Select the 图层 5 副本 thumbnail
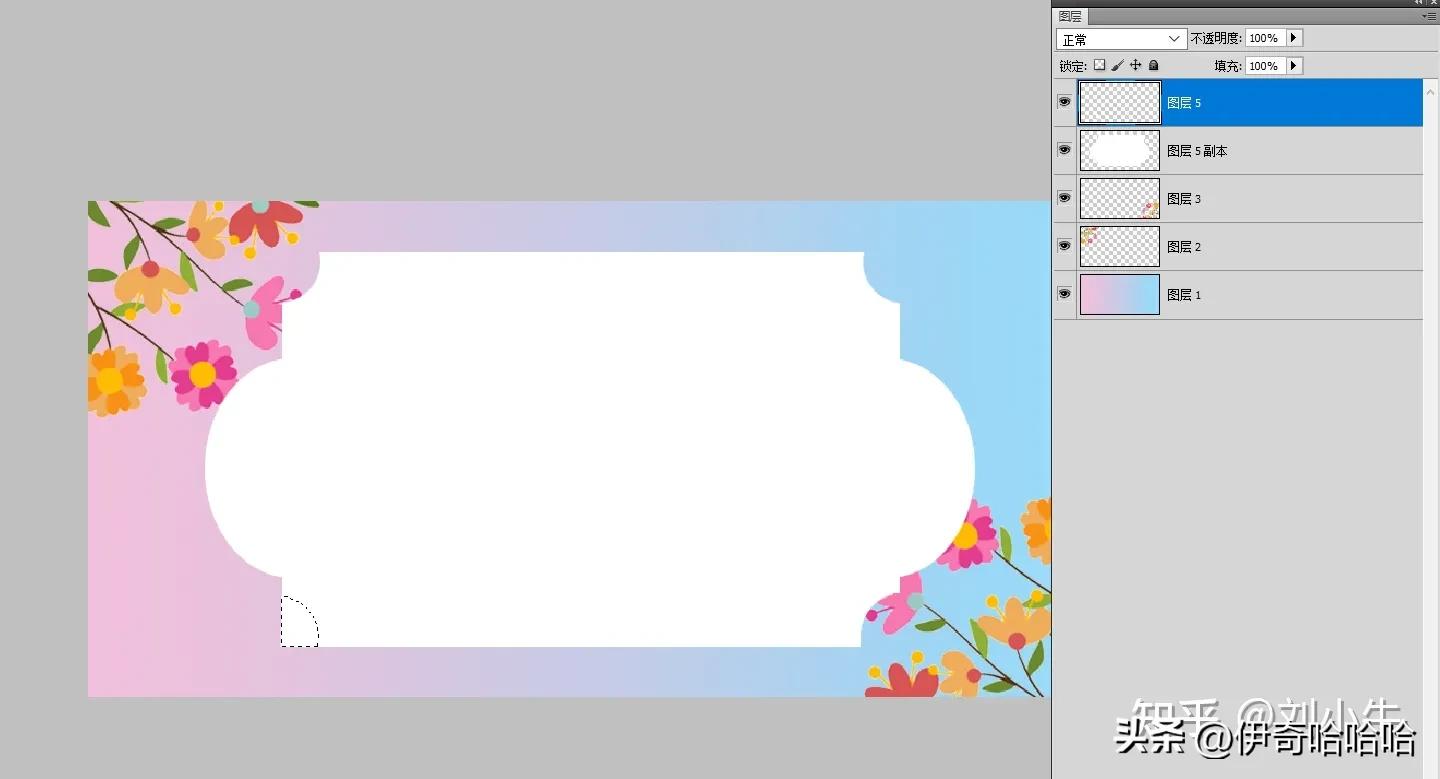1440x779 pixels. [x=1120, y=151]
